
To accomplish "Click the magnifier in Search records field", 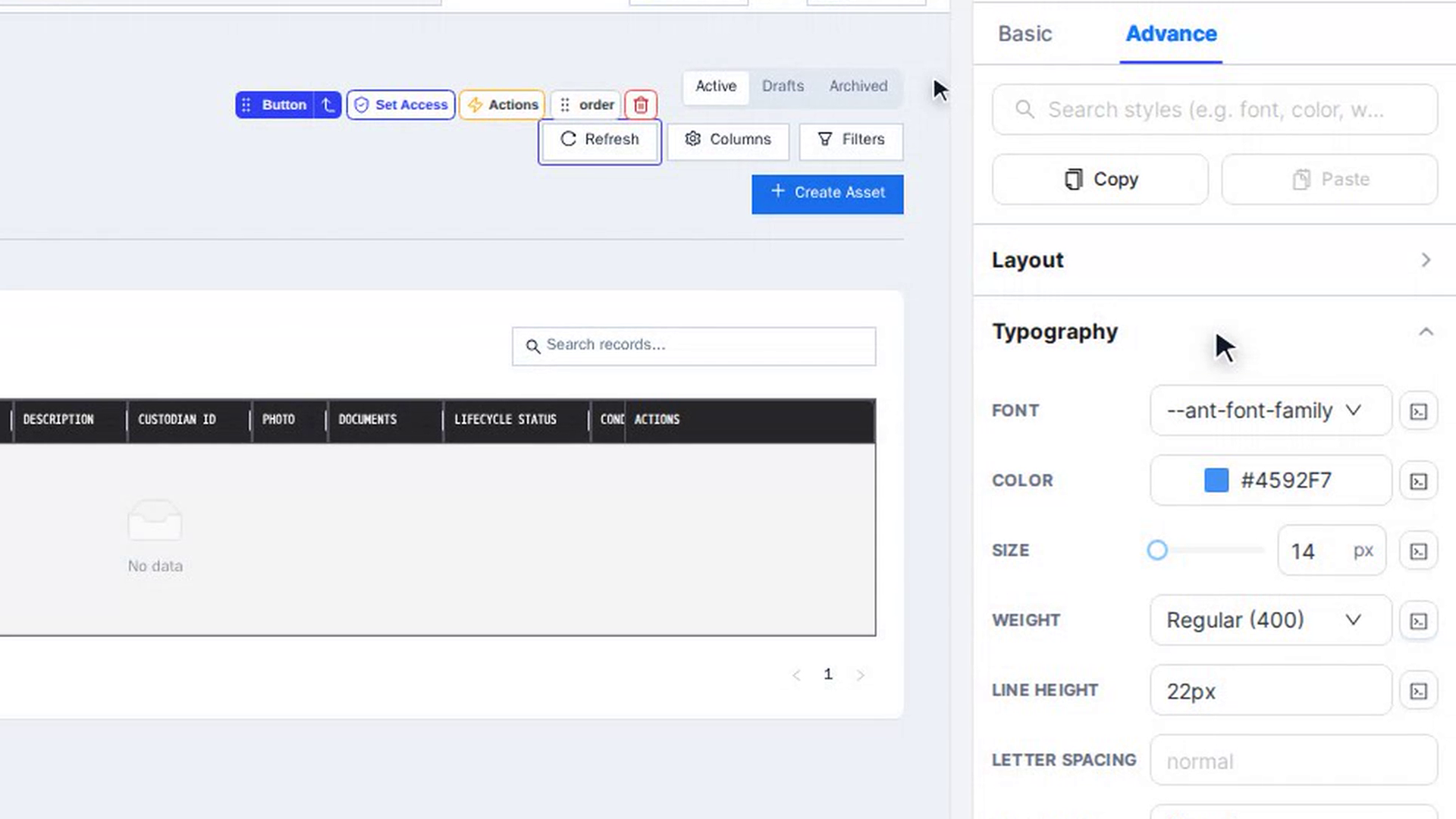I will (x=533, y=347).
